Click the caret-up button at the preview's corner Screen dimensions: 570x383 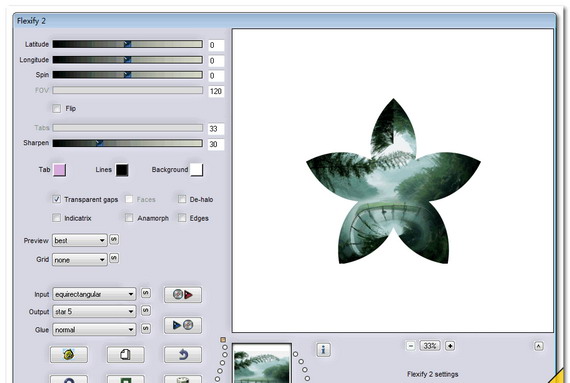(538, 346)
